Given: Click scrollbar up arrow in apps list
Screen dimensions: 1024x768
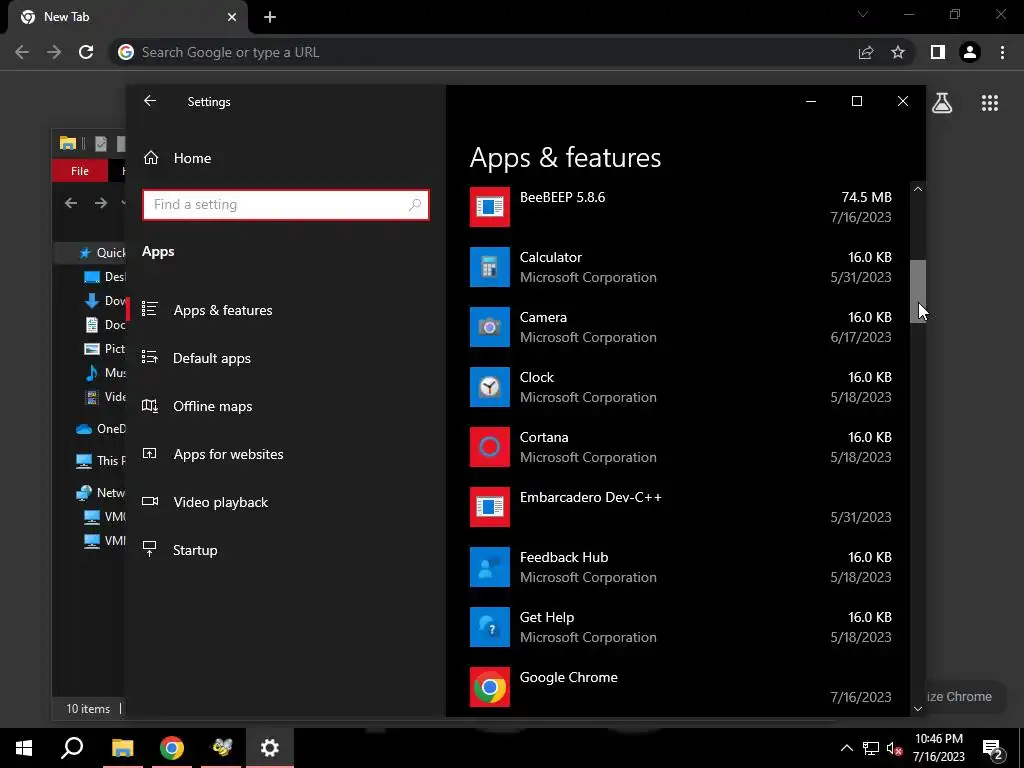Looking at the screenshot, I should (x=918, y=189).
